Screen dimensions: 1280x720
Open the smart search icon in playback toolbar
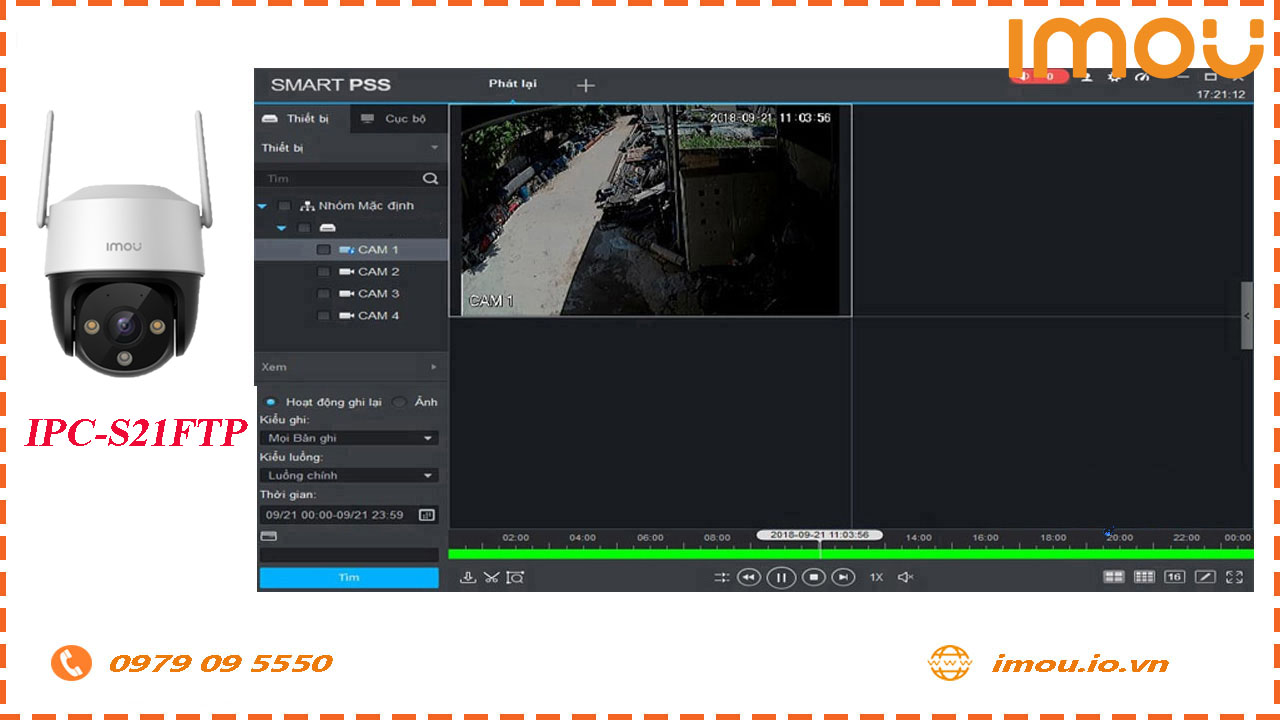(517, 577)
